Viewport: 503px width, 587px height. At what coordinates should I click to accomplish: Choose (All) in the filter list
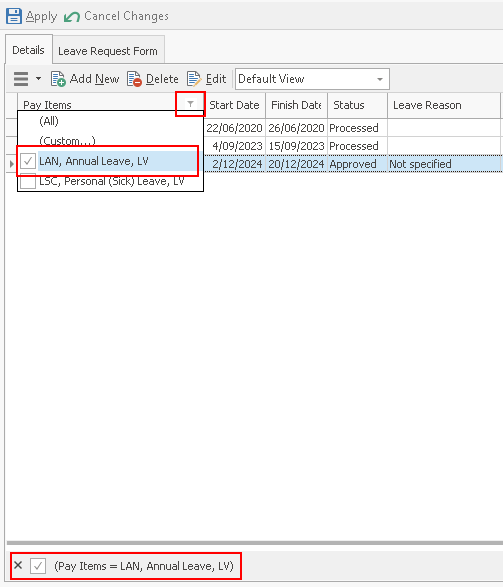[49, 121]
